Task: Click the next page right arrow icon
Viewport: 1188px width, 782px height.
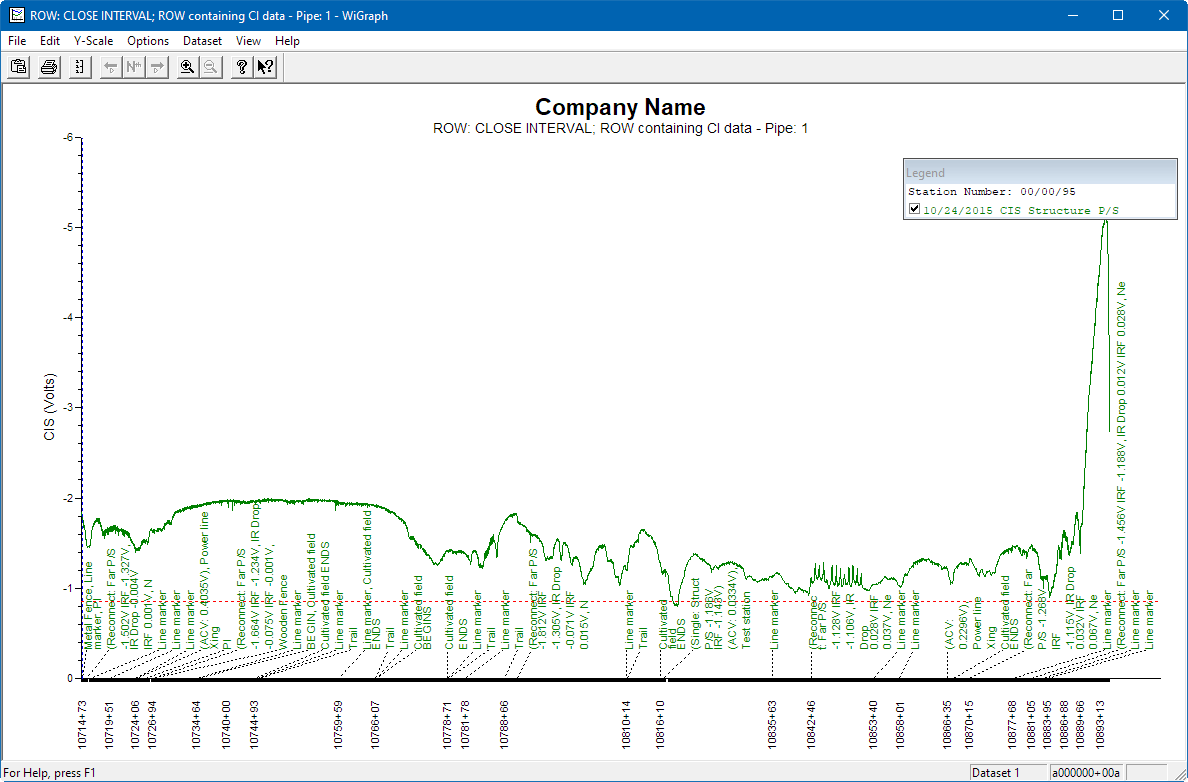Action: (158, 67)
